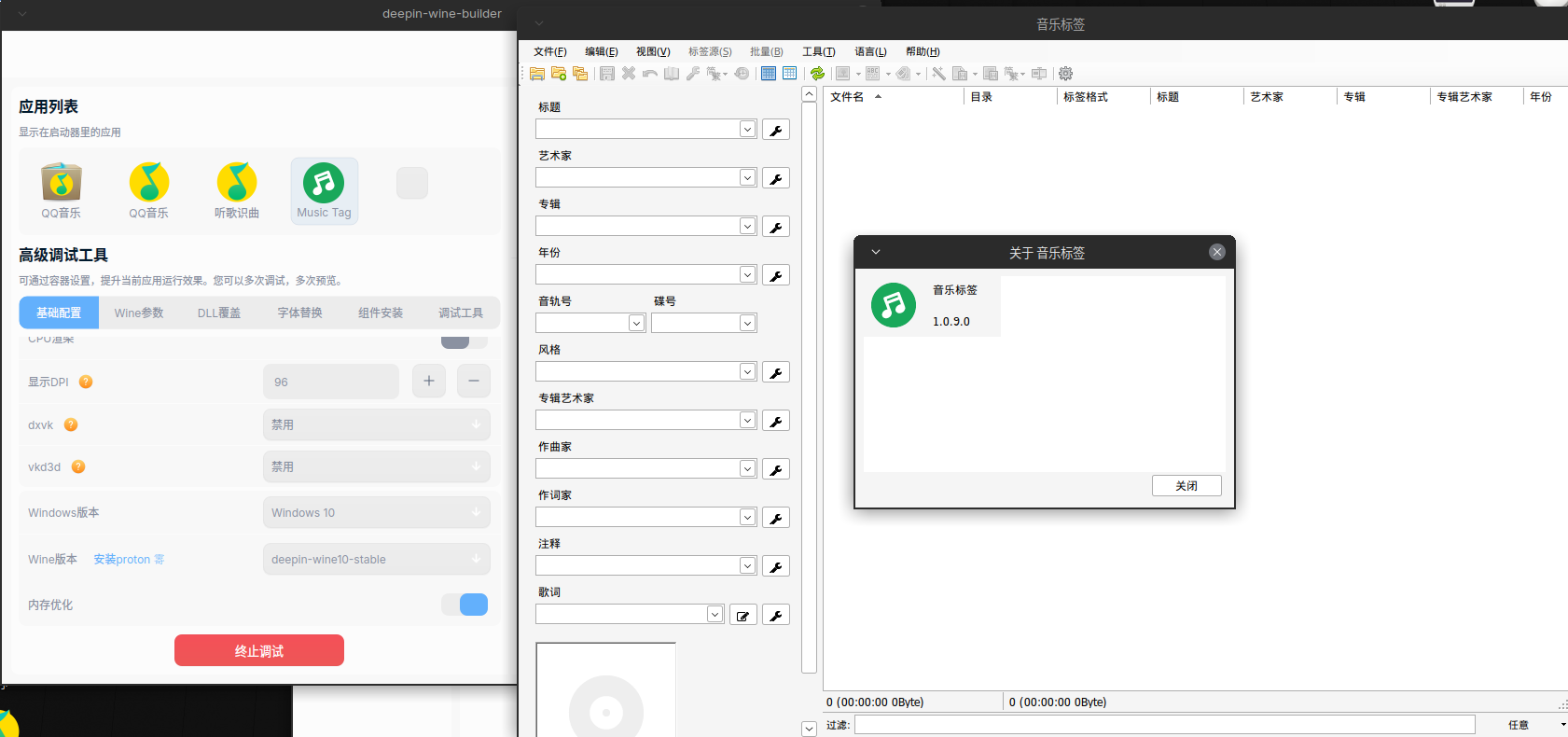Click the 安装proton link
This screenshot has height=737, width=1568.
(x=129, y=559)
